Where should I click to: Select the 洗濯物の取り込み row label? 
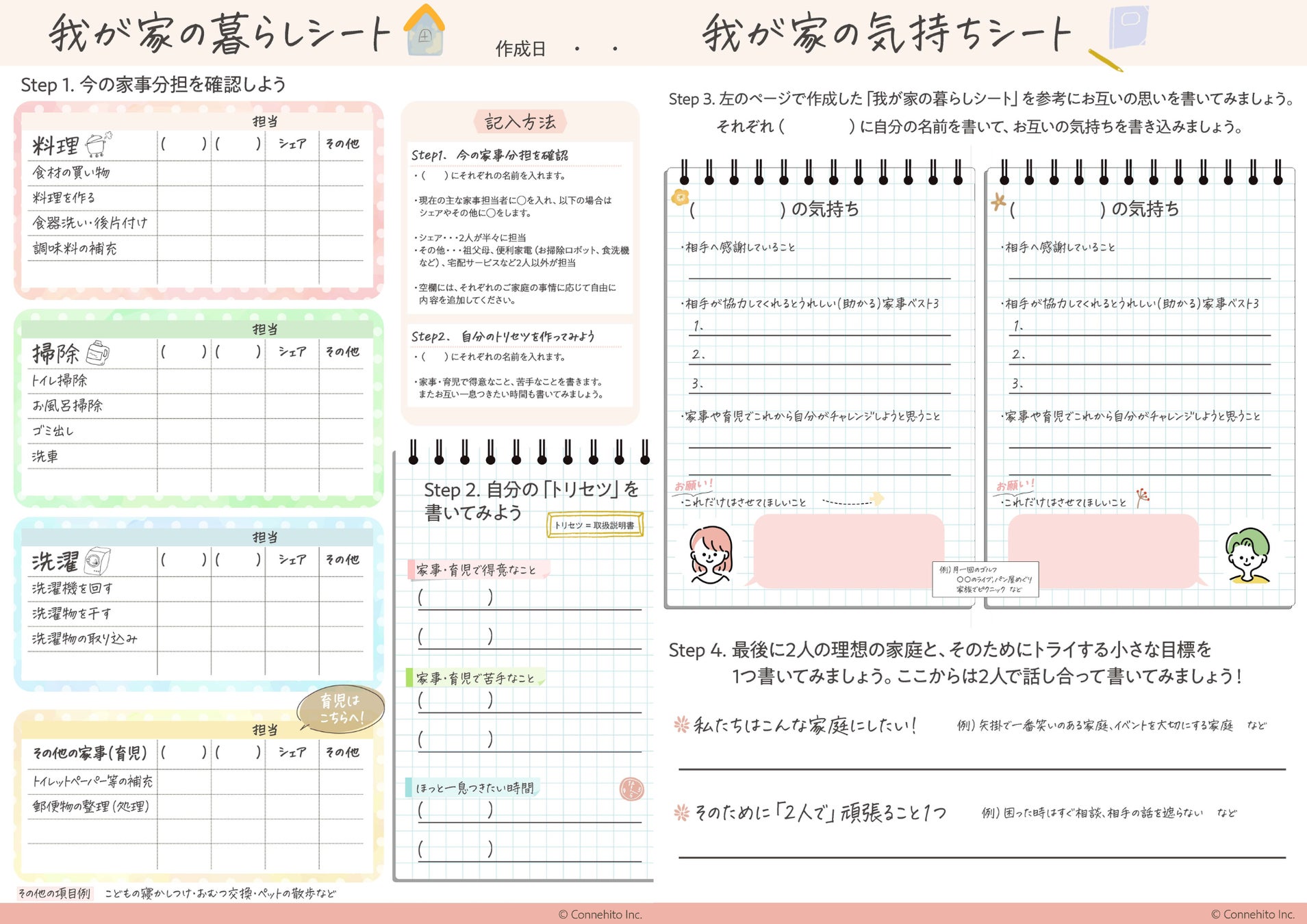(85, 639)
